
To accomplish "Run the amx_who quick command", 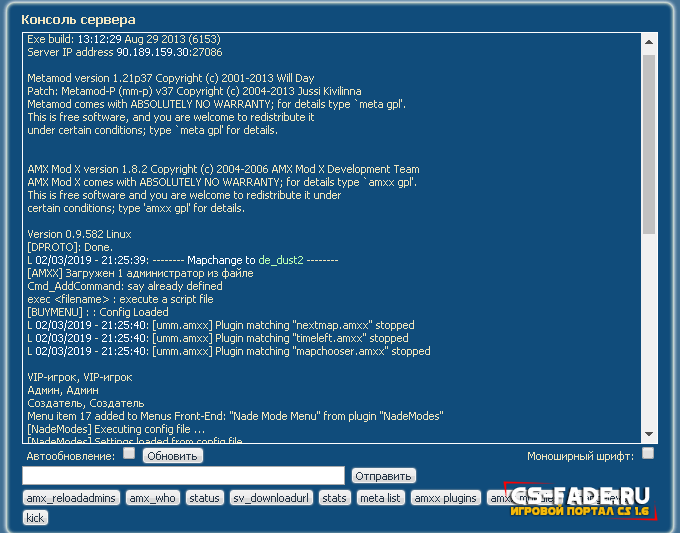I will tap(153, 498).
